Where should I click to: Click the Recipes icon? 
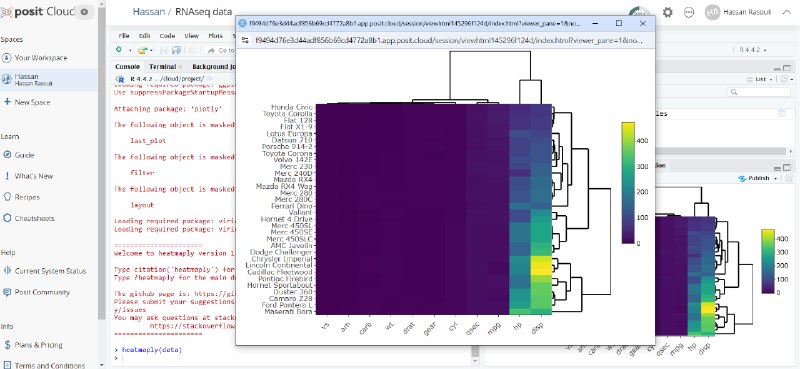point(7,196)
